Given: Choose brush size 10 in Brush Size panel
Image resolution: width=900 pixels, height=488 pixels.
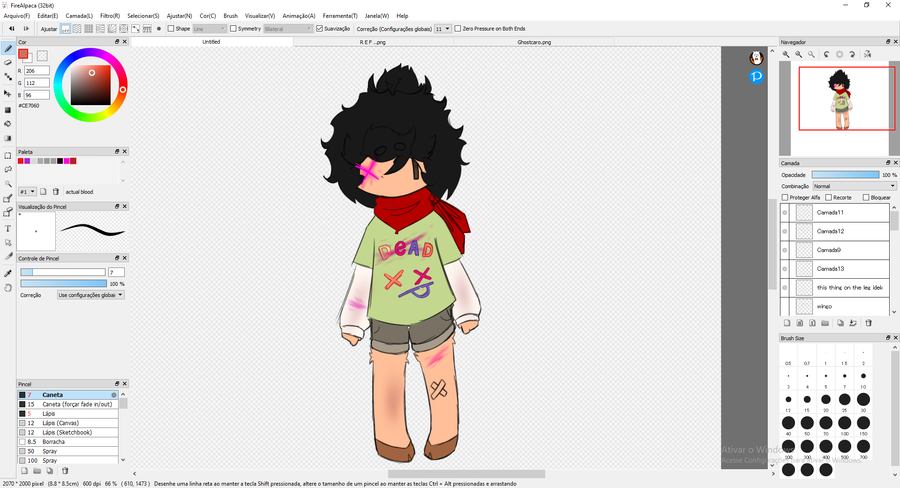Looking at the screenshot, I should coord(863,376).
